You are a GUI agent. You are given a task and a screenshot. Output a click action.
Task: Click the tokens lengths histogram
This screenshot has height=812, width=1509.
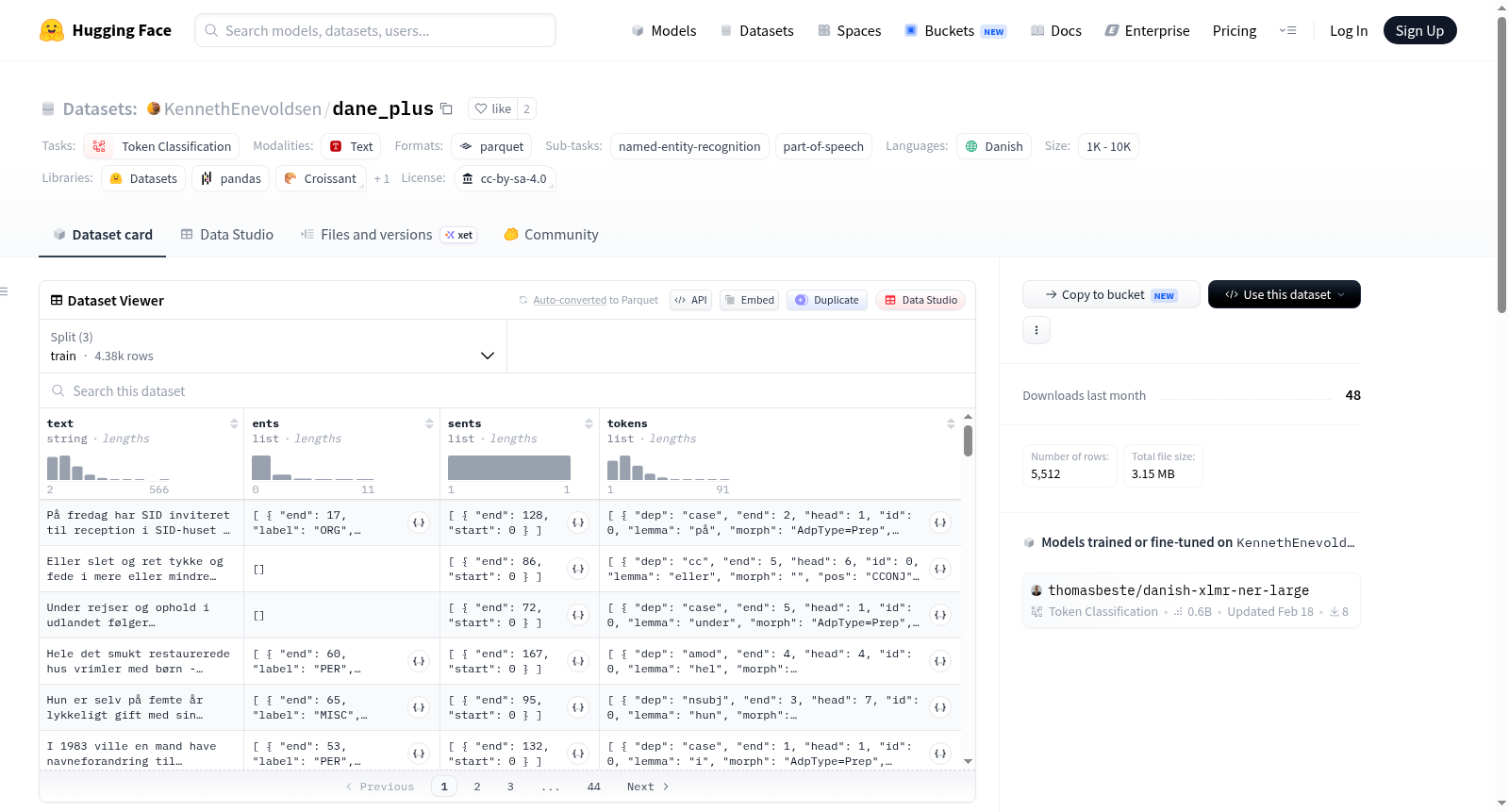(669, 468)
